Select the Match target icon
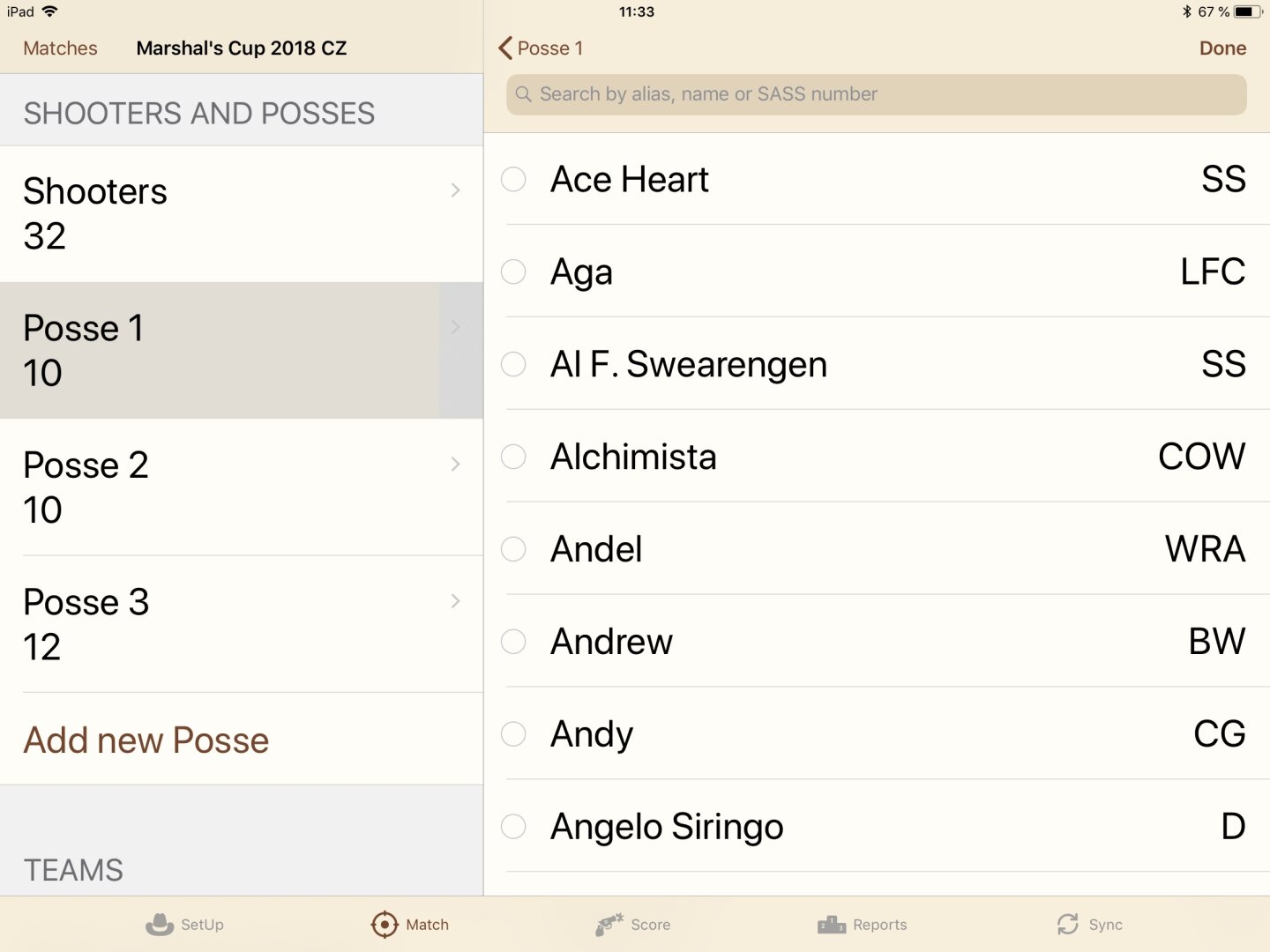This screenshot has width=1270, height=952. tap(385, 924)
